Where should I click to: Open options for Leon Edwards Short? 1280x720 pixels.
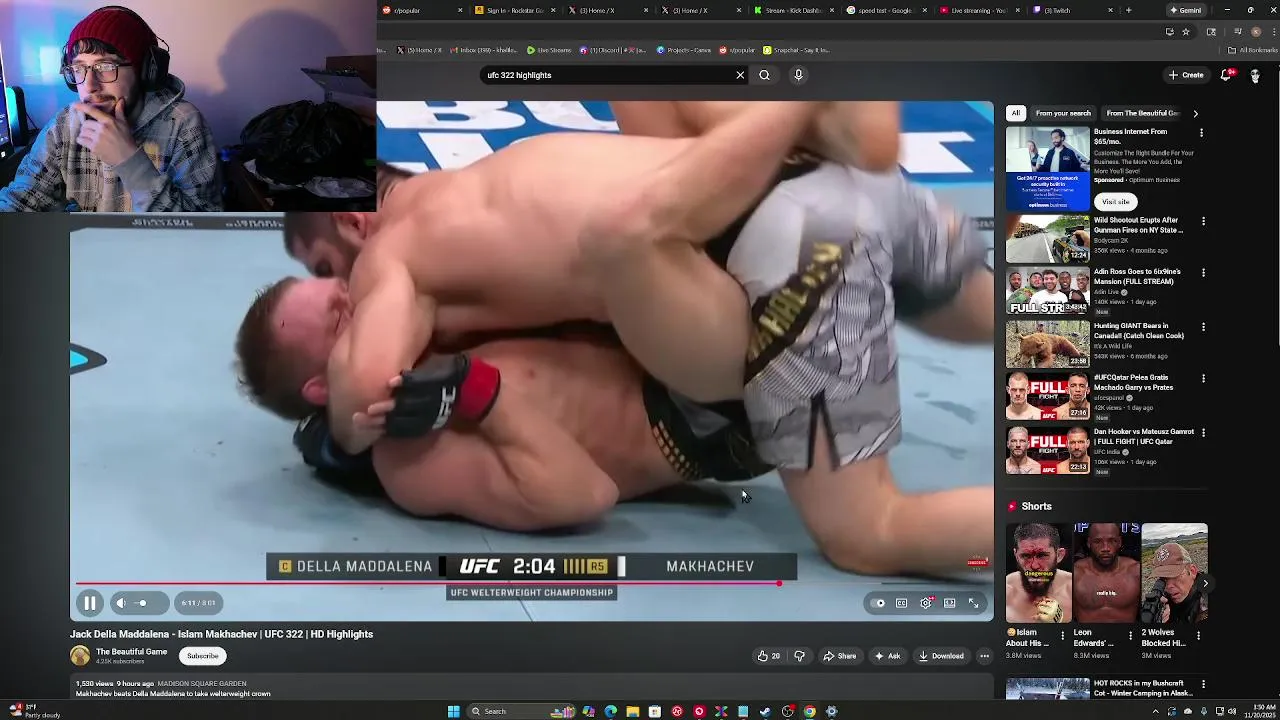pyautogui.click(x=1131, y=635)
